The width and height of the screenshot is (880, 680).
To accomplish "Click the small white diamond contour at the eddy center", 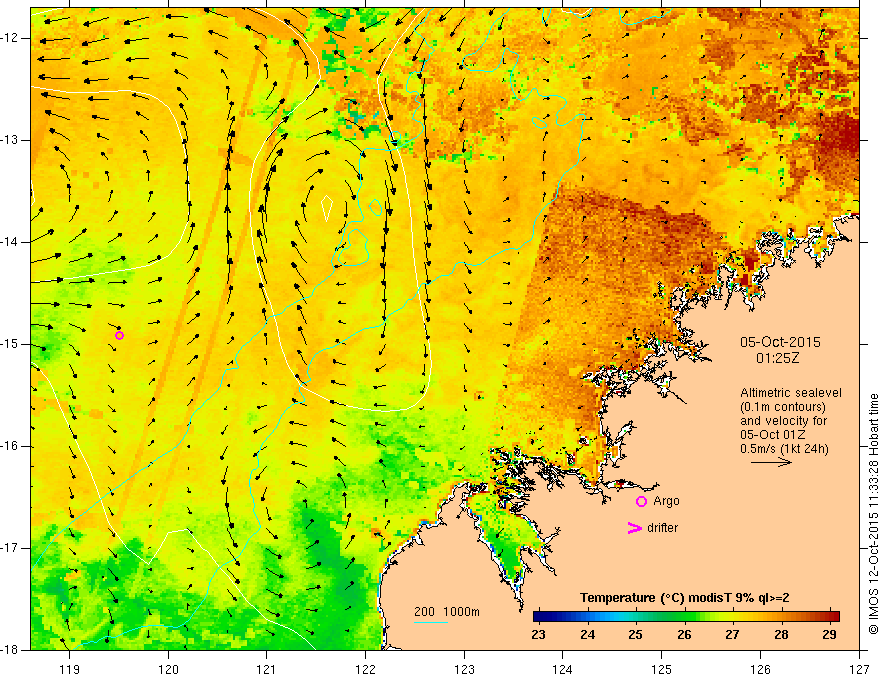I will coord(327,208).
